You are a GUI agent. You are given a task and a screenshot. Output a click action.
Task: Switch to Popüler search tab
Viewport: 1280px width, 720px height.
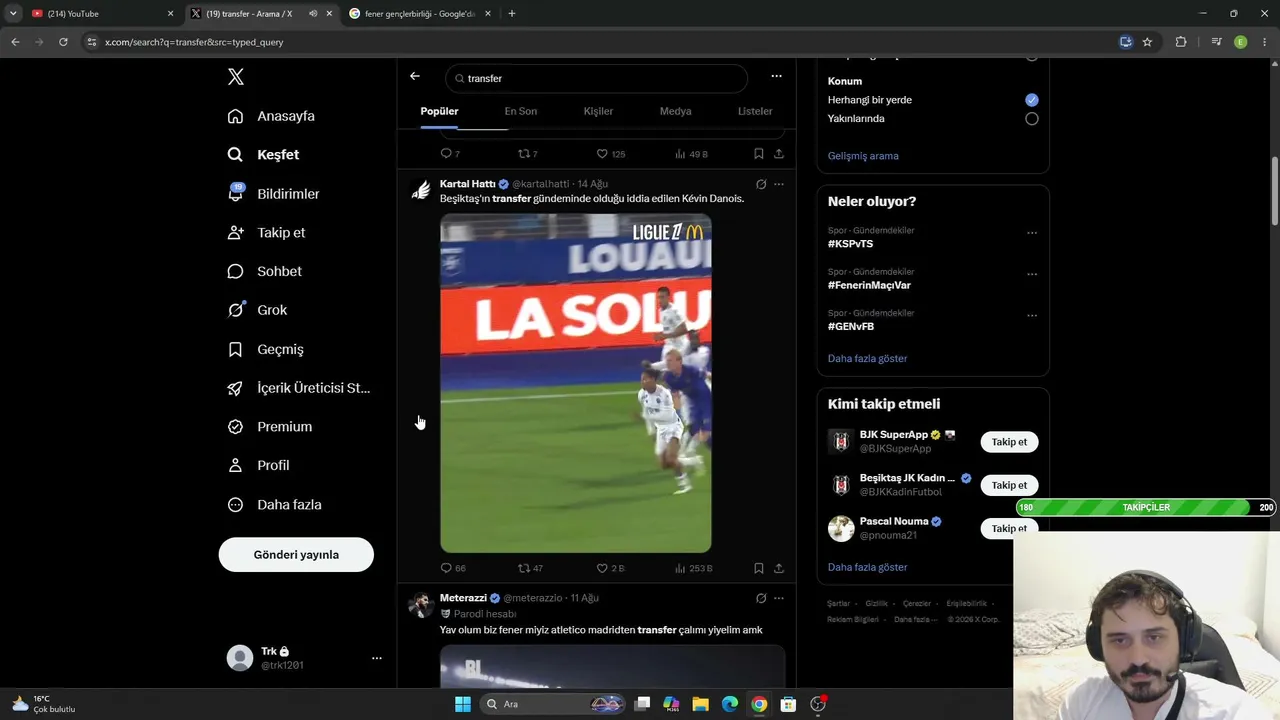tap(439, 111)
